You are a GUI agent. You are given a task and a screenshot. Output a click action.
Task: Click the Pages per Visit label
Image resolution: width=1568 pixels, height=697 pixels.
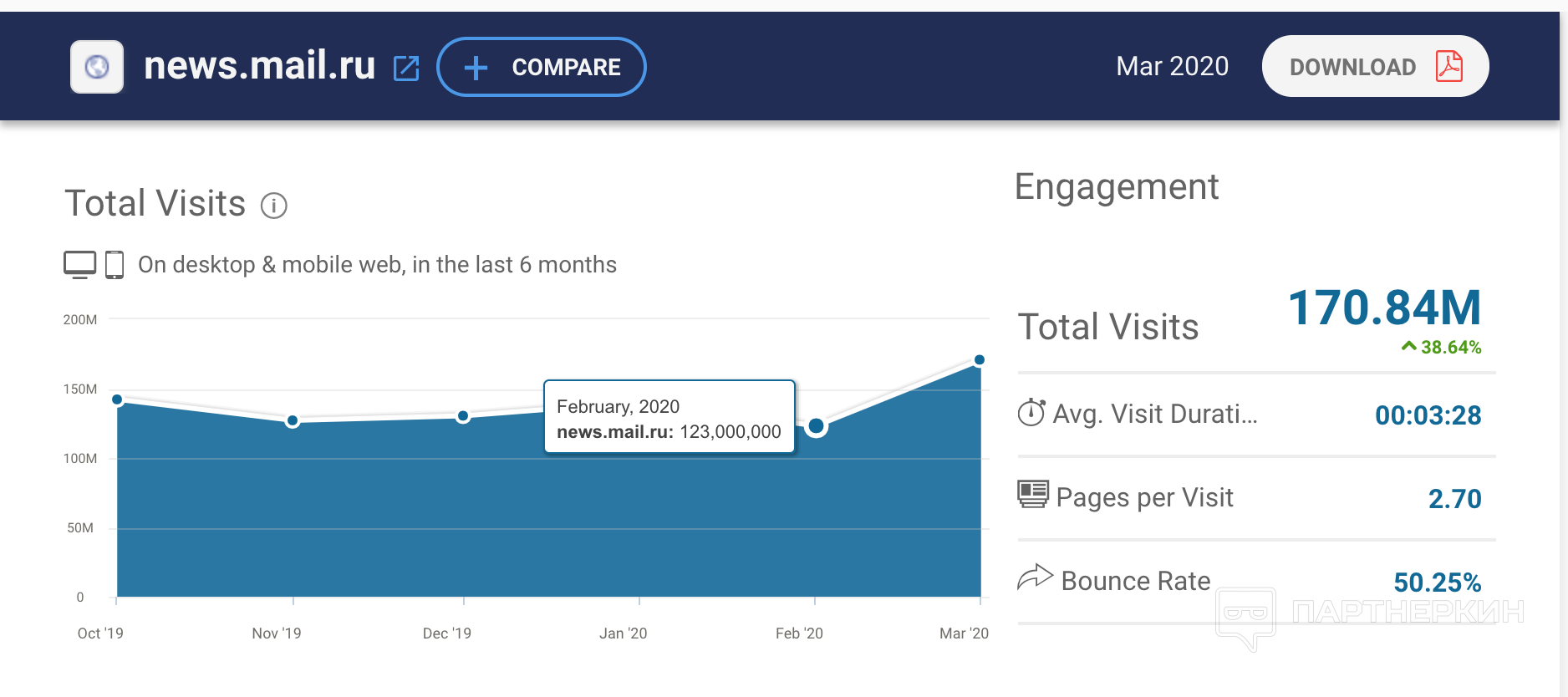1145,497
